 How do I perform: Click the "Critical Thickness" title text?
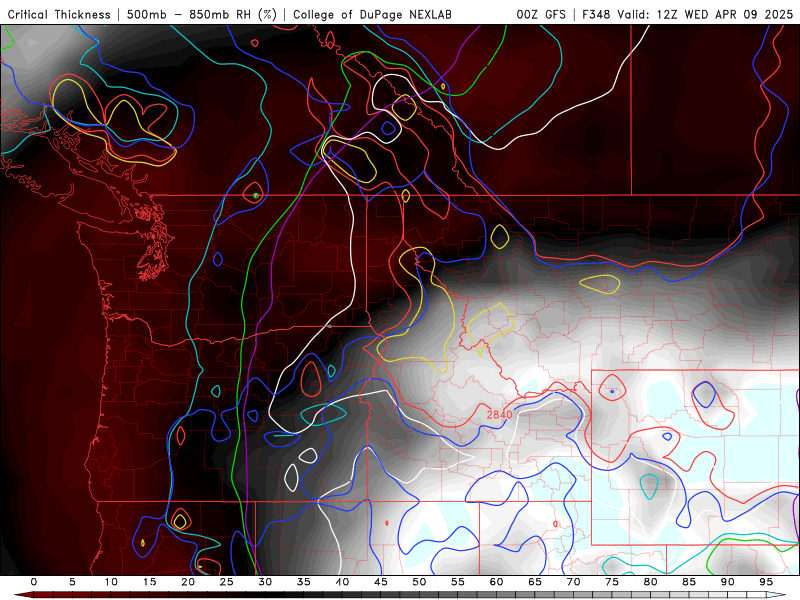pos(59,15)
